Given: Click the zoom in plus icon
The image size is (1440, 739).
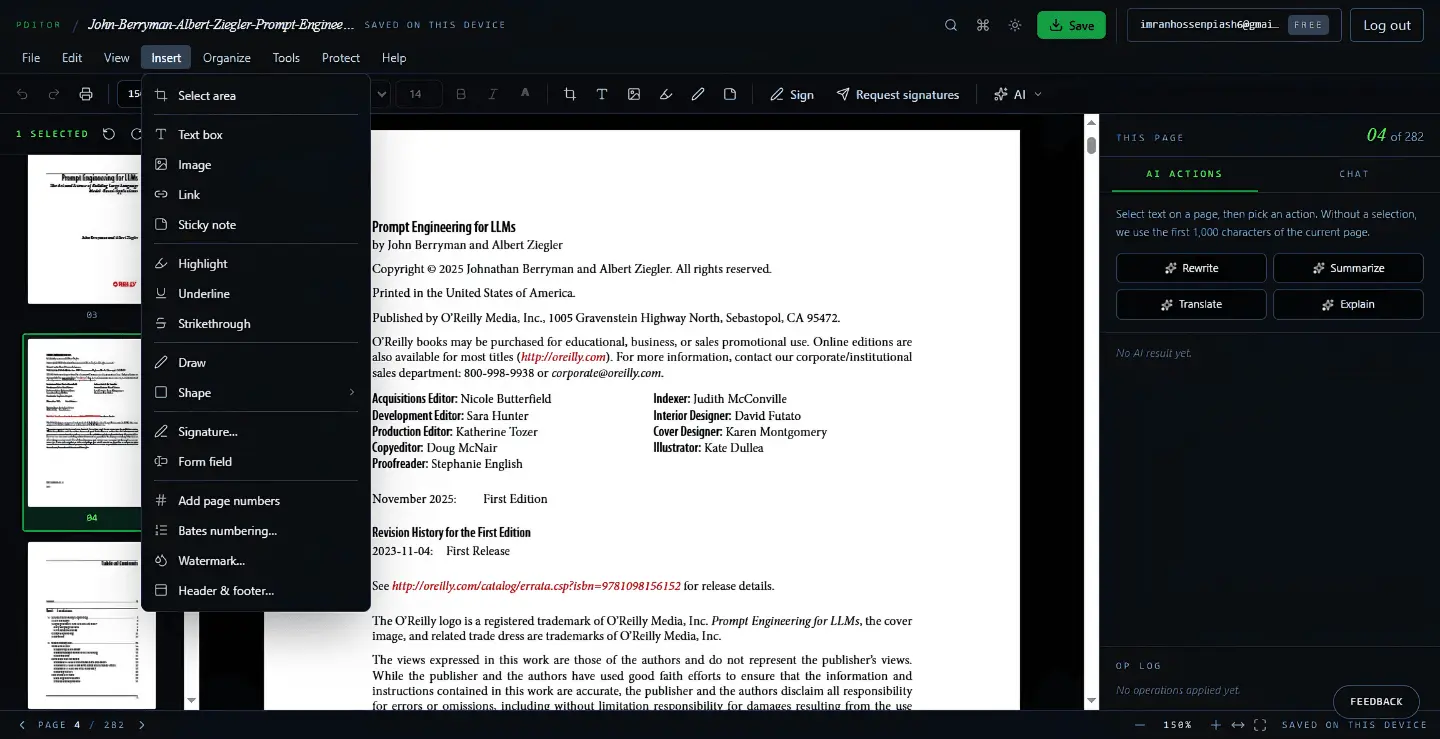Looking at the screenshot, I should [1216, 725].
